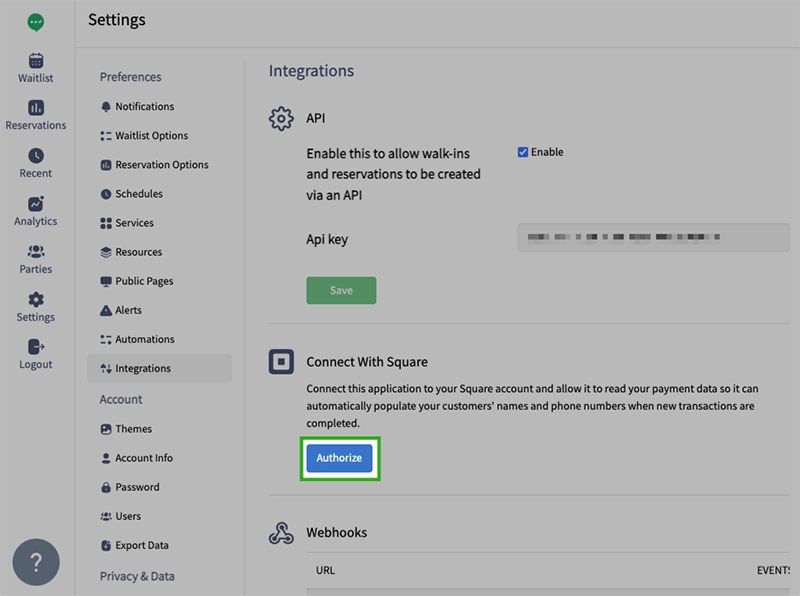Image resolution: width=800 pixels, height=596 pixels.
Task: Click the help question mark button
Action: pos(35,560)
